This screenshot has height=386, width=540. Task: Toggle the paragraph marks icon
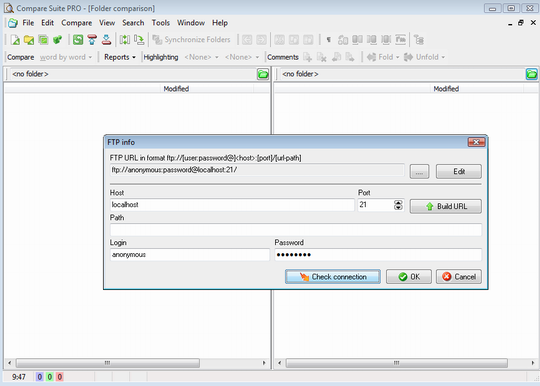[x=329, y=40]
